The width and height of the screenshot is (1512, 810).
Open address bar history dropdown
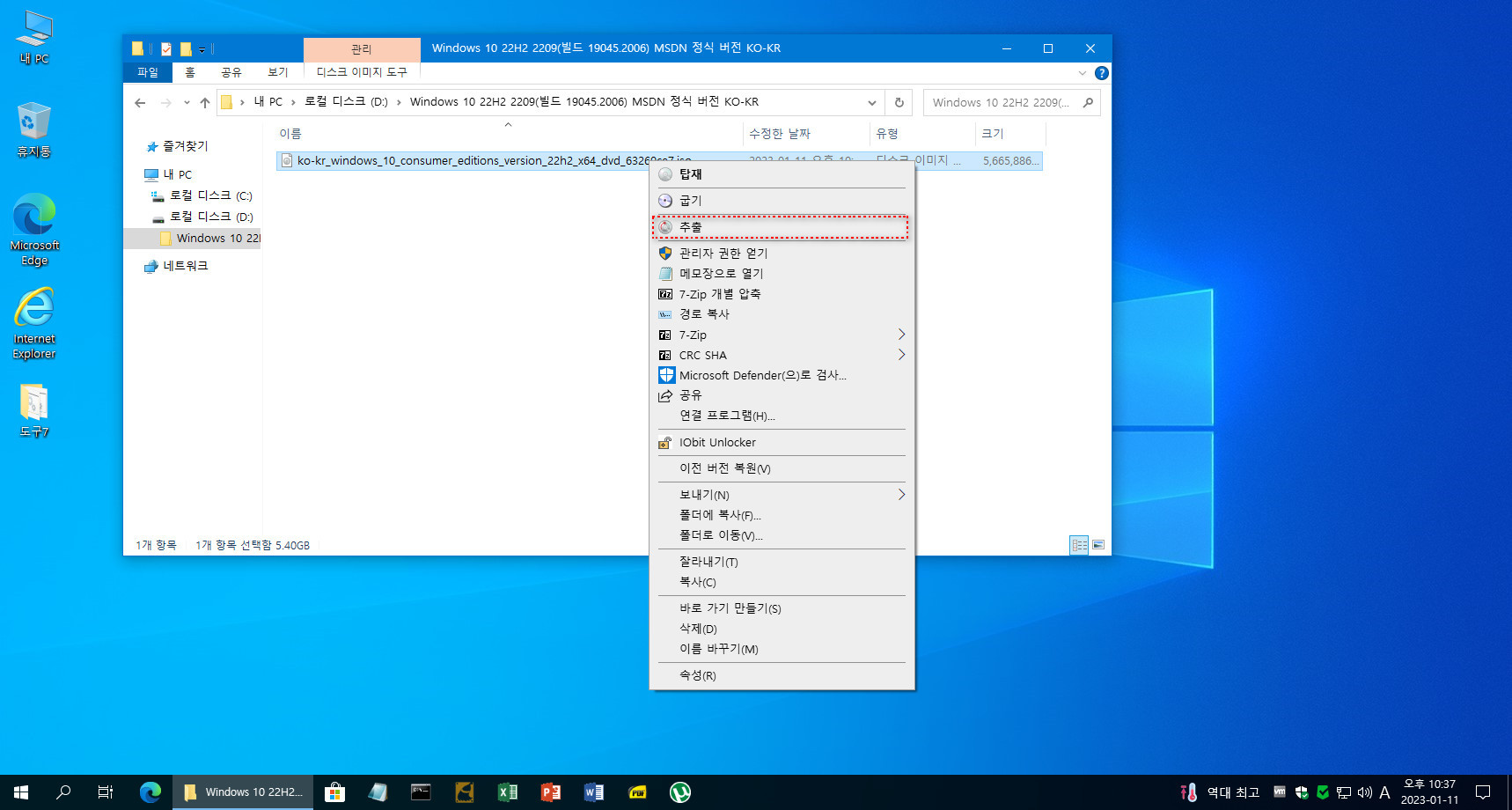[871, 102]
